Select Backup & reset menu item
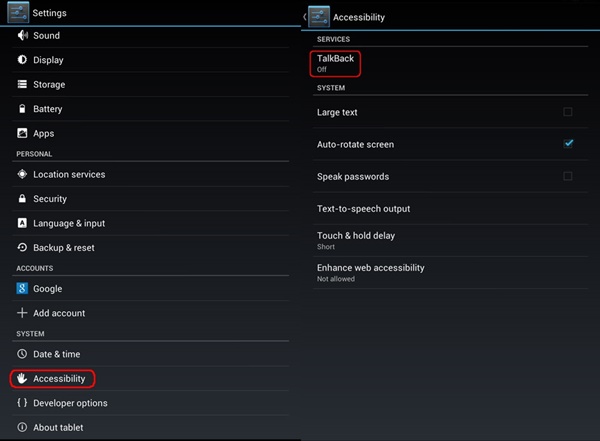Viewport: 600px width, 441px height. (x=150, y=247)
